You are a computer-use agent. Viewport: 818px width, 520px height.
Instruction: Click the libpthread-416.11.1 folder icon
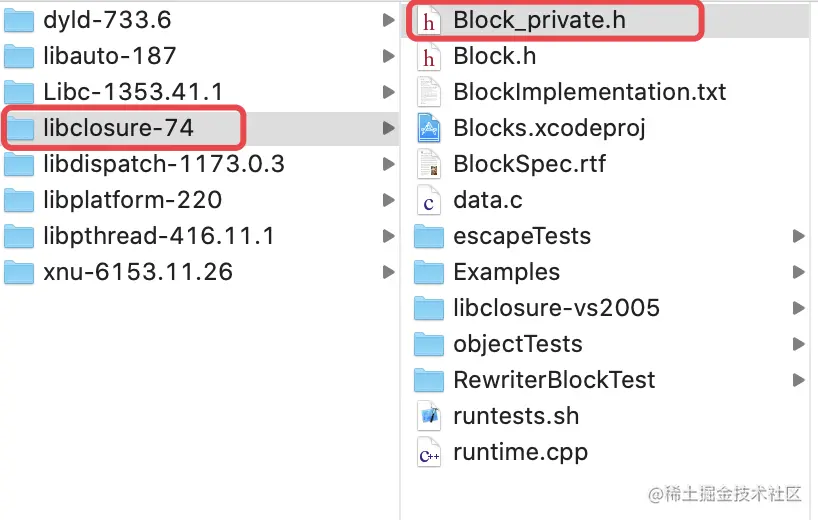click(20, 236)
